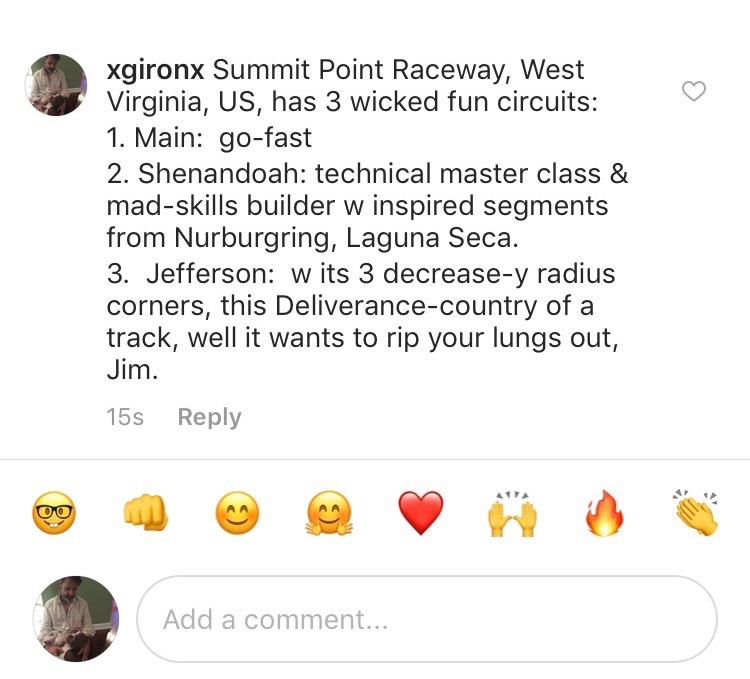750x679 pixels.
Task: Insert the clapping hands emoji
Action: 696,513
